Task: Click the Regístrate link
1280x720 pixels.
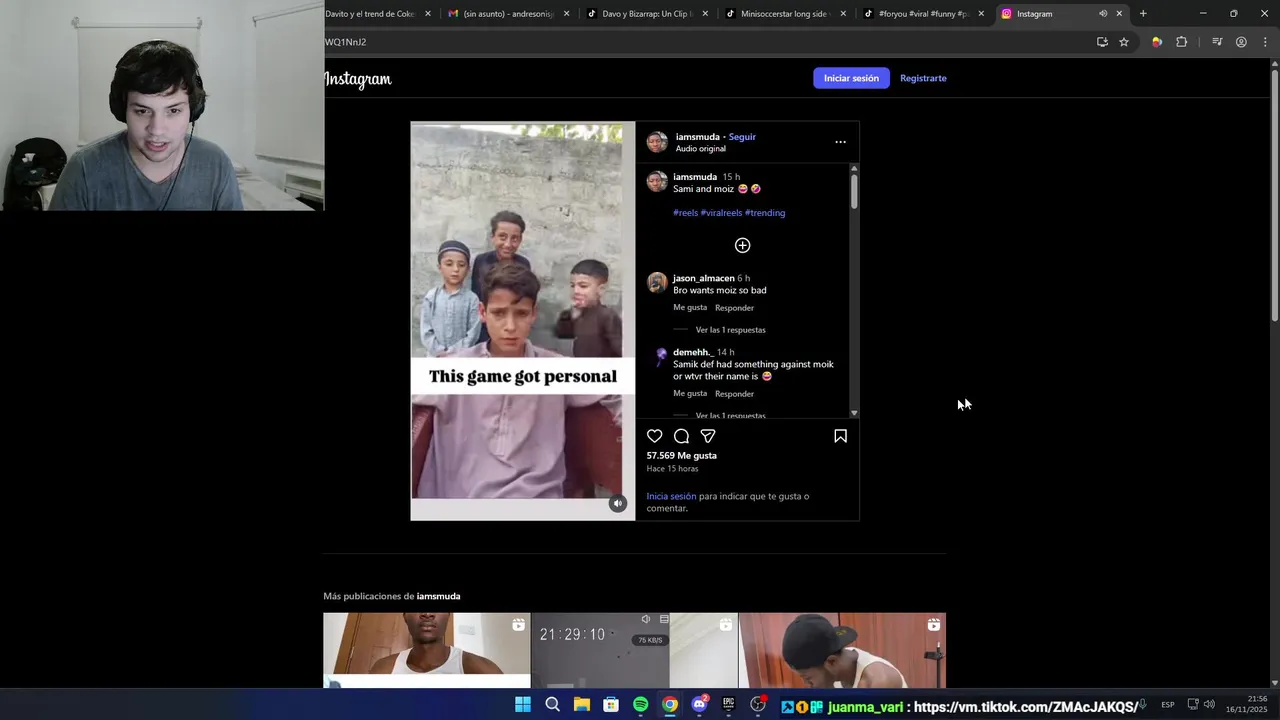Action: [923, 78]
